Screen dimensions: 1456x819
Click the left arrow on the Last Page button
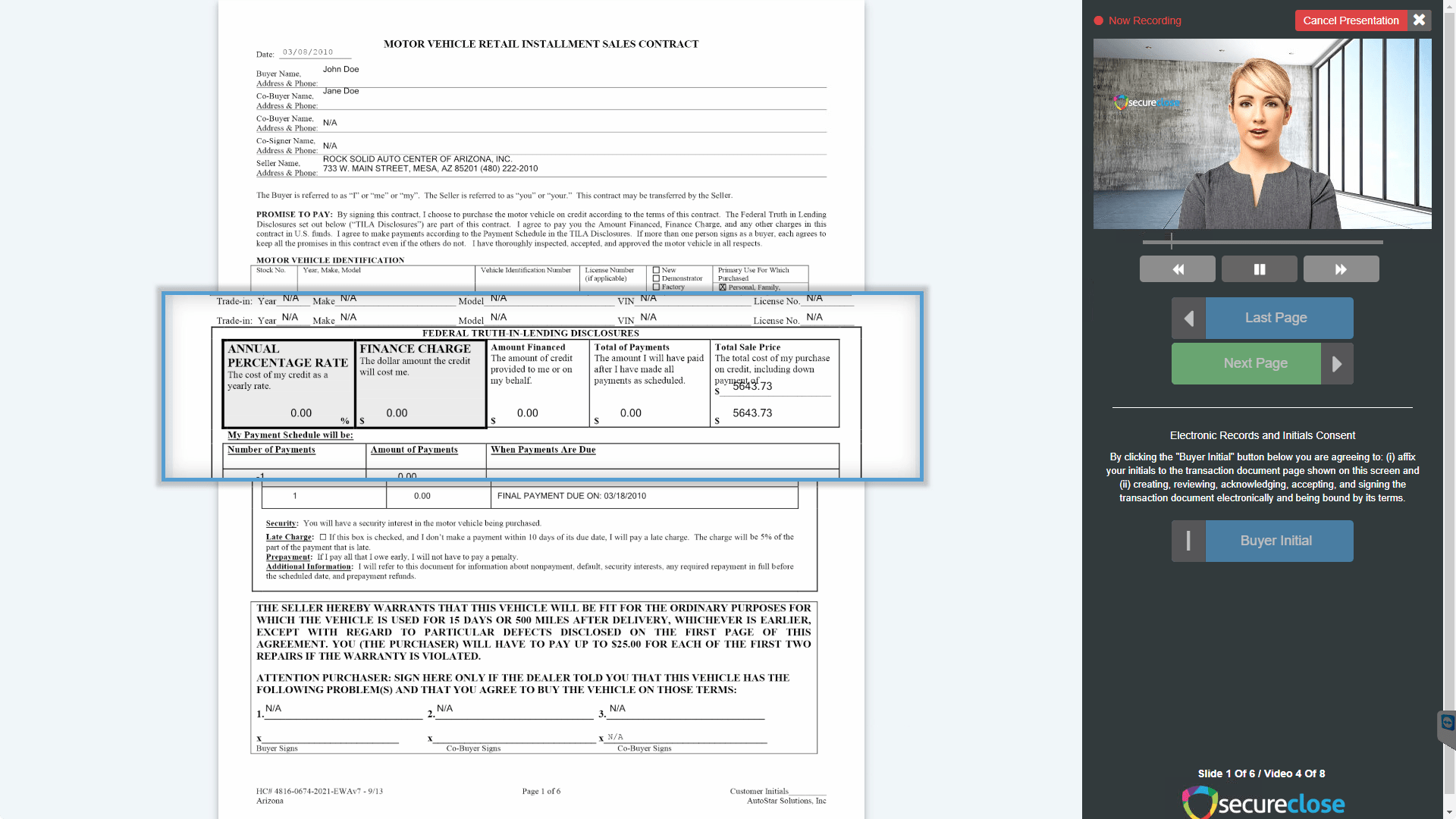[1188, 318]
